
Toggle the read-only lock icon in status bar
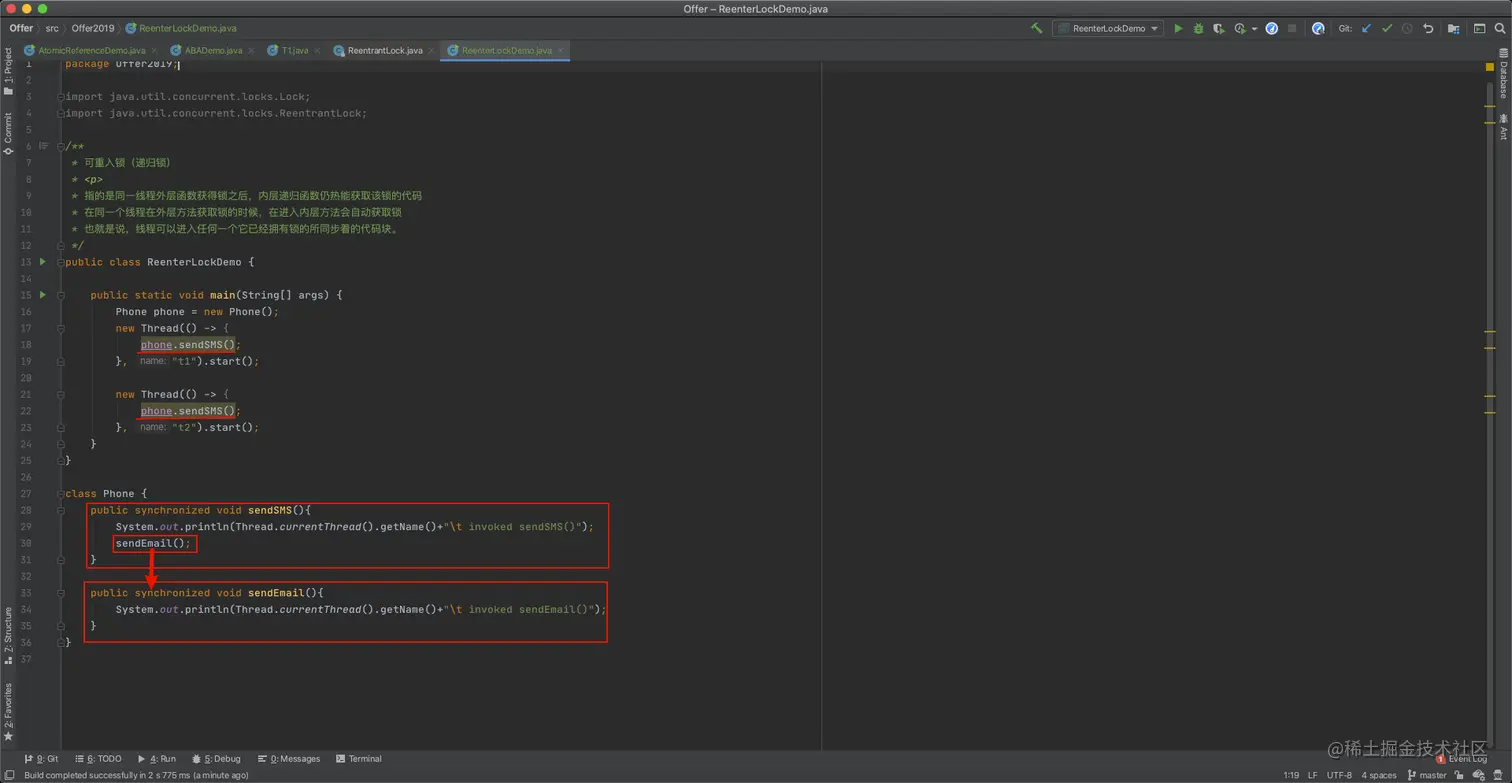click(x=1461, y=775)
